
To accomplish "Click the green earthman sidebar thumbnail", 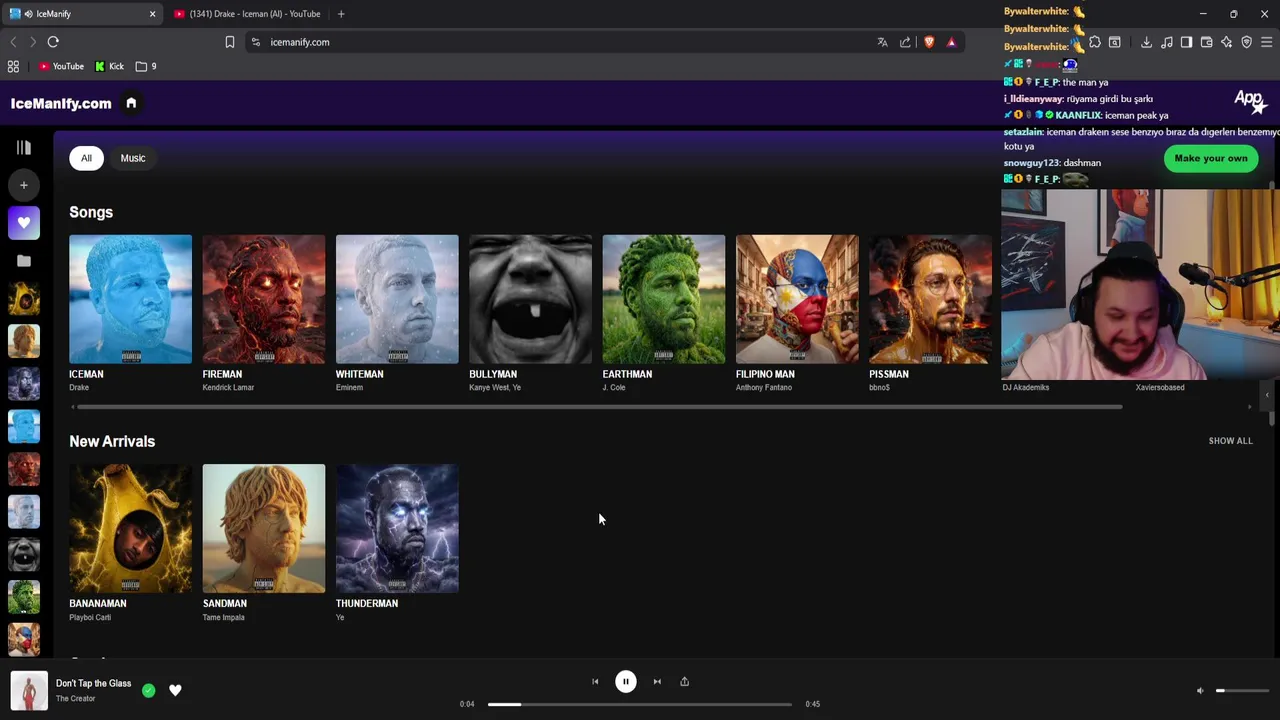I will click(24, 597).
